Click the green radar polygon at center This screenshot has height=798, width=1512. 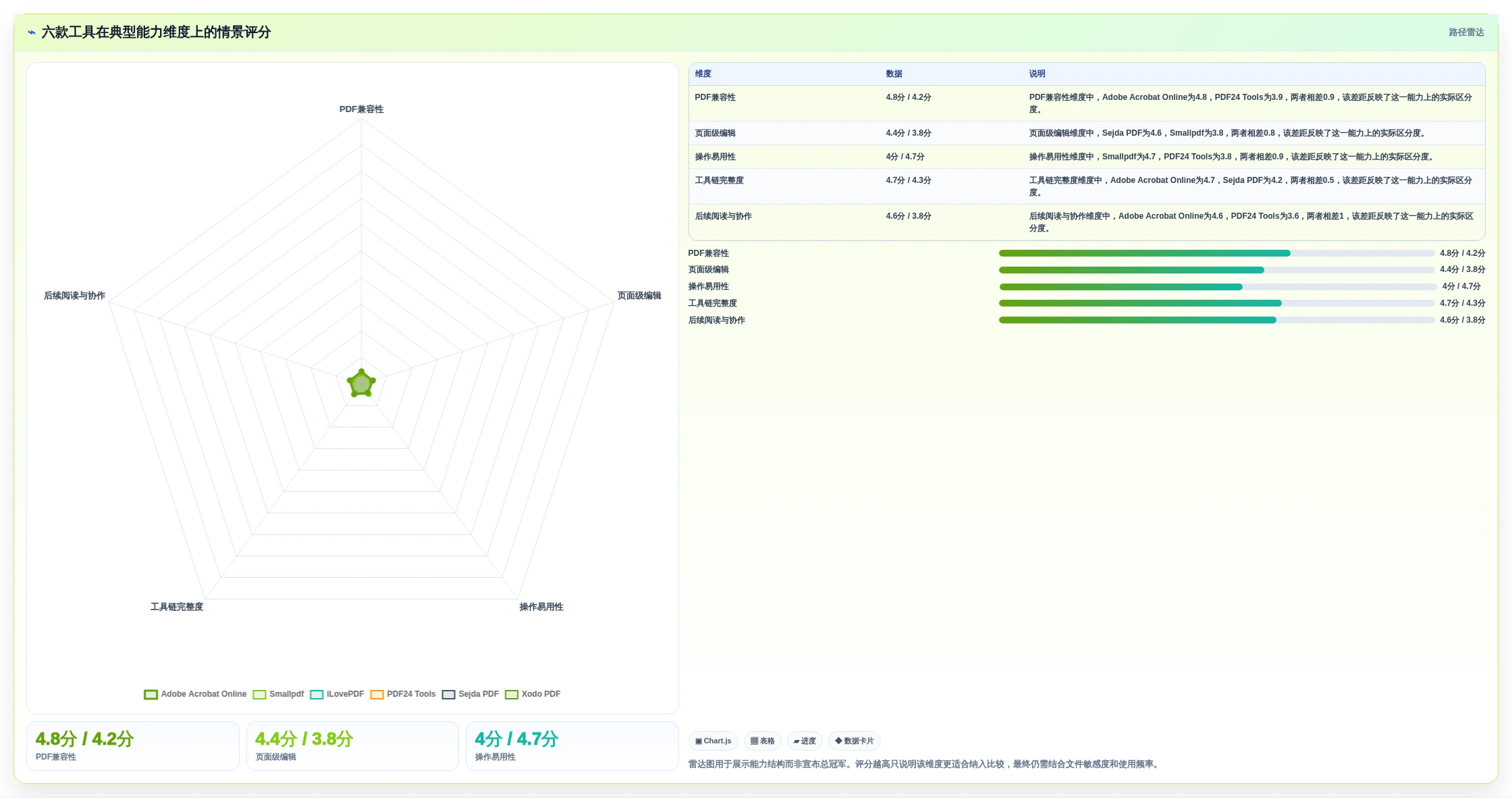pos(361,384)
